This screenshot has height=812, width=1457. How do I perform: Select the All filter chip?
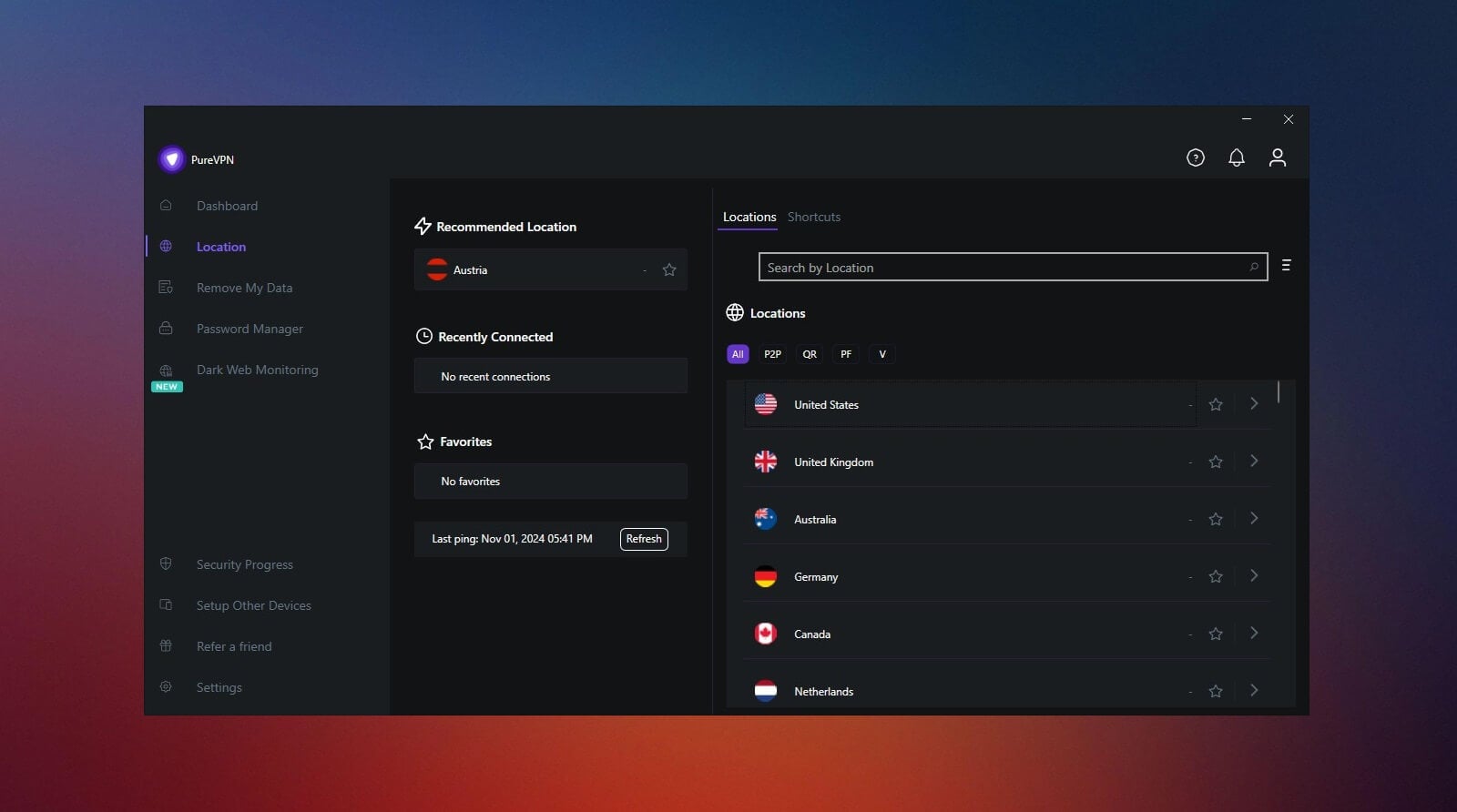coord(738,354)
